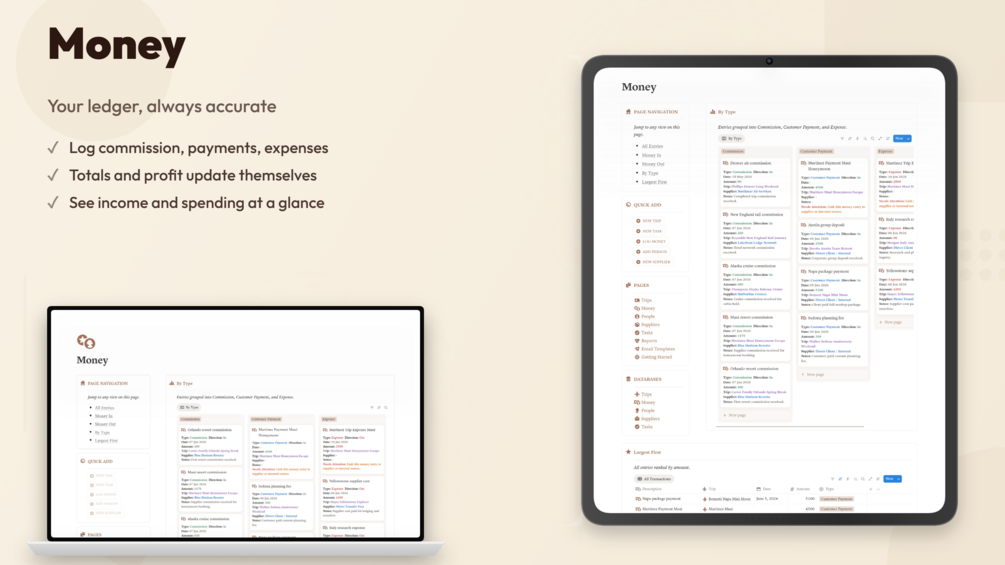Click Money Out link on laptop screen
Screen dimensions: 1005x565
105,424
